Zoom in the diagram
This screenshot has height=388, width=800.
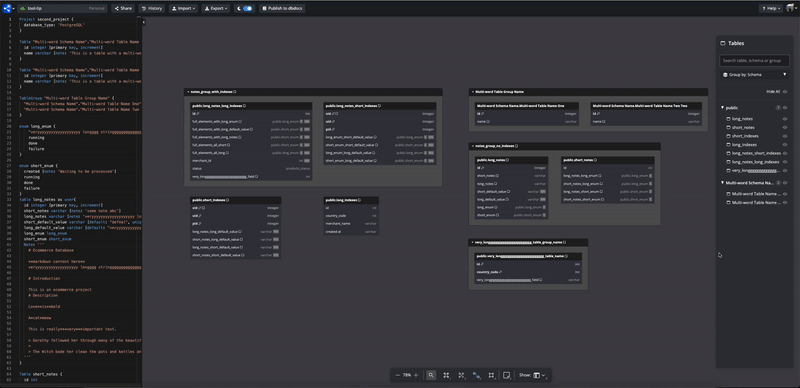click(416, 375)
